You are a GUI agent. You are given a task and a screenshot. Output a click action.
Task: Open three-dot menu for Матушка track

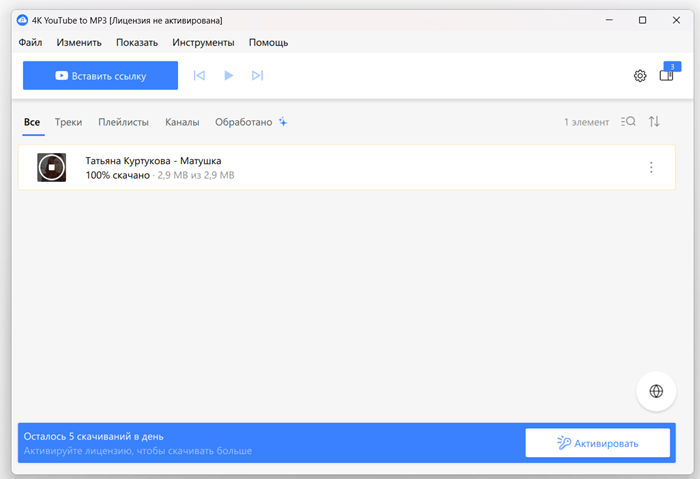pos(651,167)
